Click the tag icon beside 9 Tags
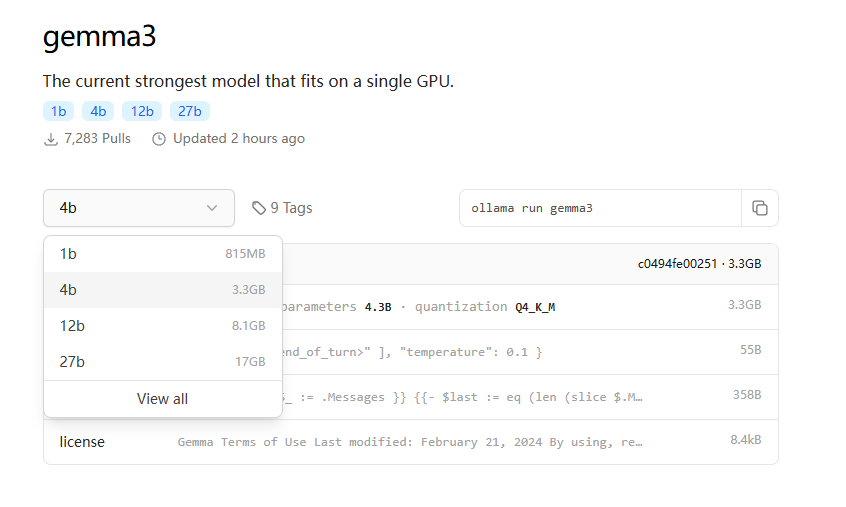This screenshot has height=507, width=846. coord(259,208)
